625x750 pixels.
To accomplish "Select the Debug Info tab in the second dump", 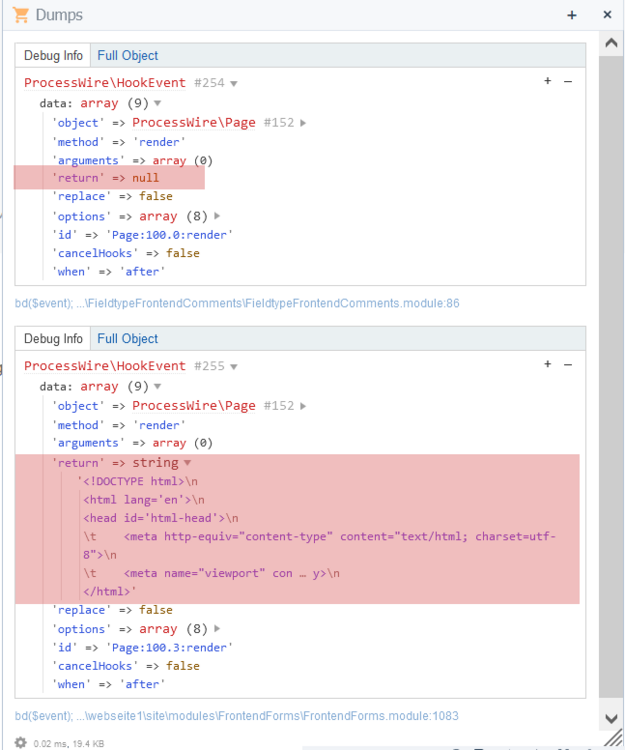I will click(x=53, y=338).
